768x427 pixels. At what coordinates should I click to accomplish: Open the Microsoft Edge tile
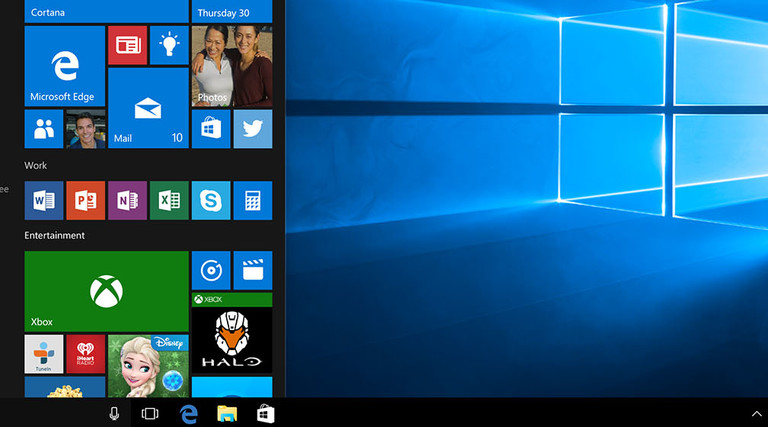pyautogui.click(x=65, y=66)
